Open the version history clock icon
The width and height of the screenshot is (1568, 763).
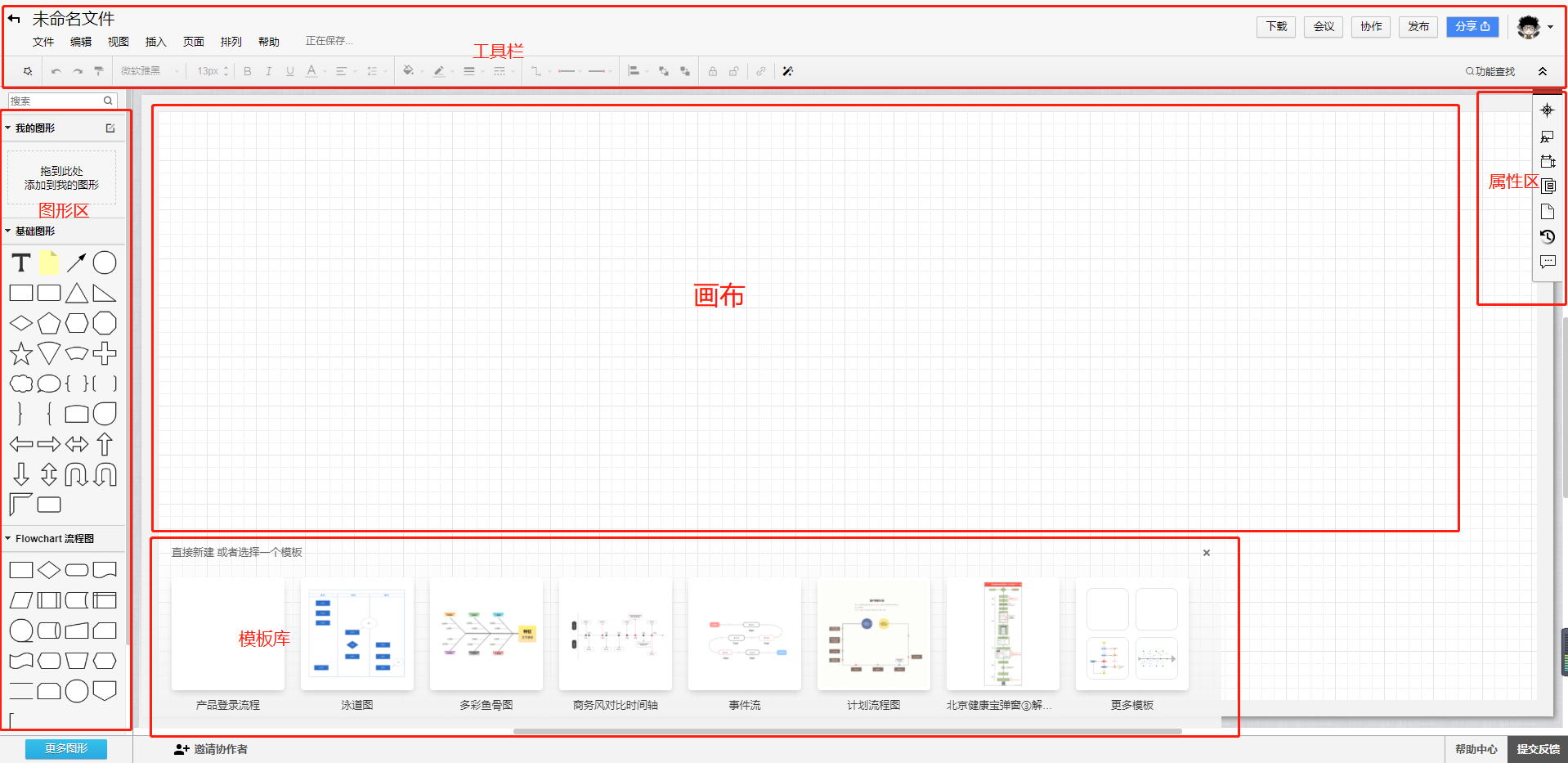tap(1547, 236)
